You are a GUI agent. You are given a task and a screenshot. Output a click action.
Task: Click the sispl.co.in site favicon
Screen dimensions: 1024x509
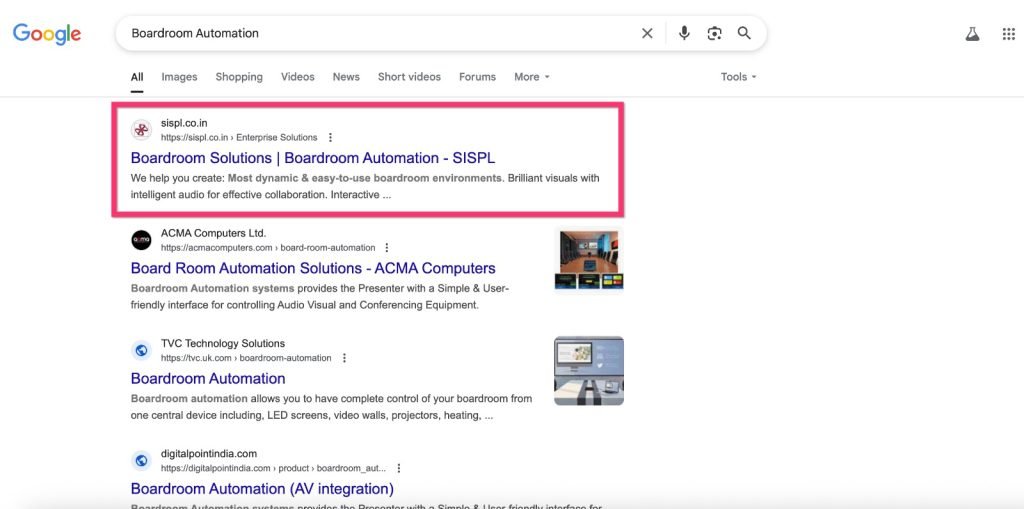pyautogui.click(x=141, y=130)
